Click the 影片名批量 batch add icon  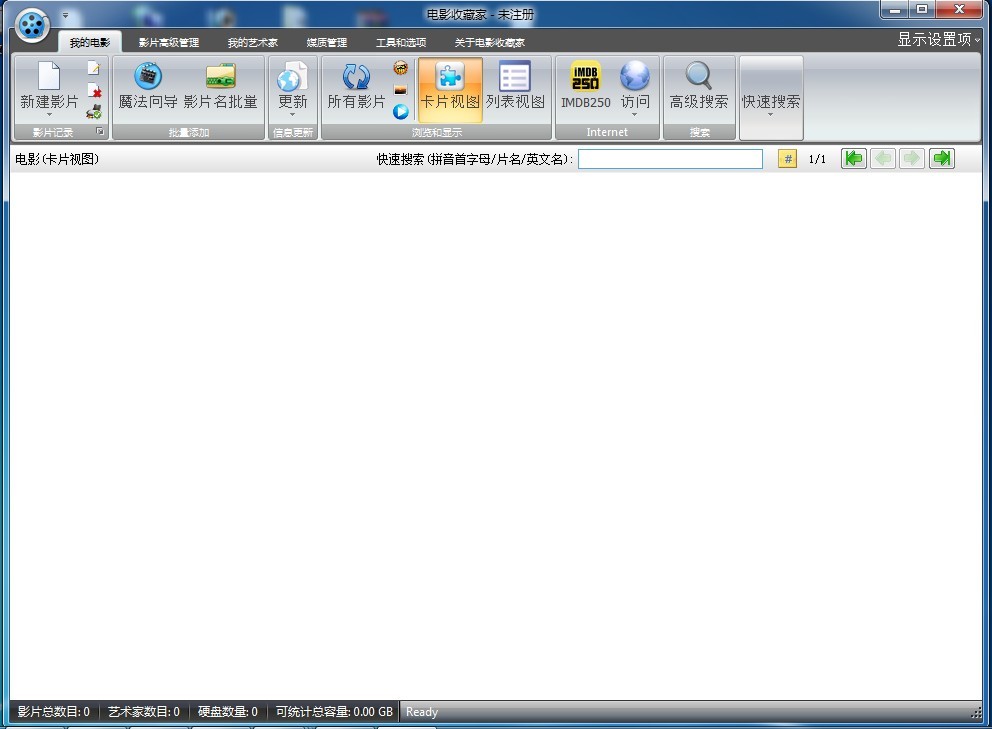click(220, 78)
